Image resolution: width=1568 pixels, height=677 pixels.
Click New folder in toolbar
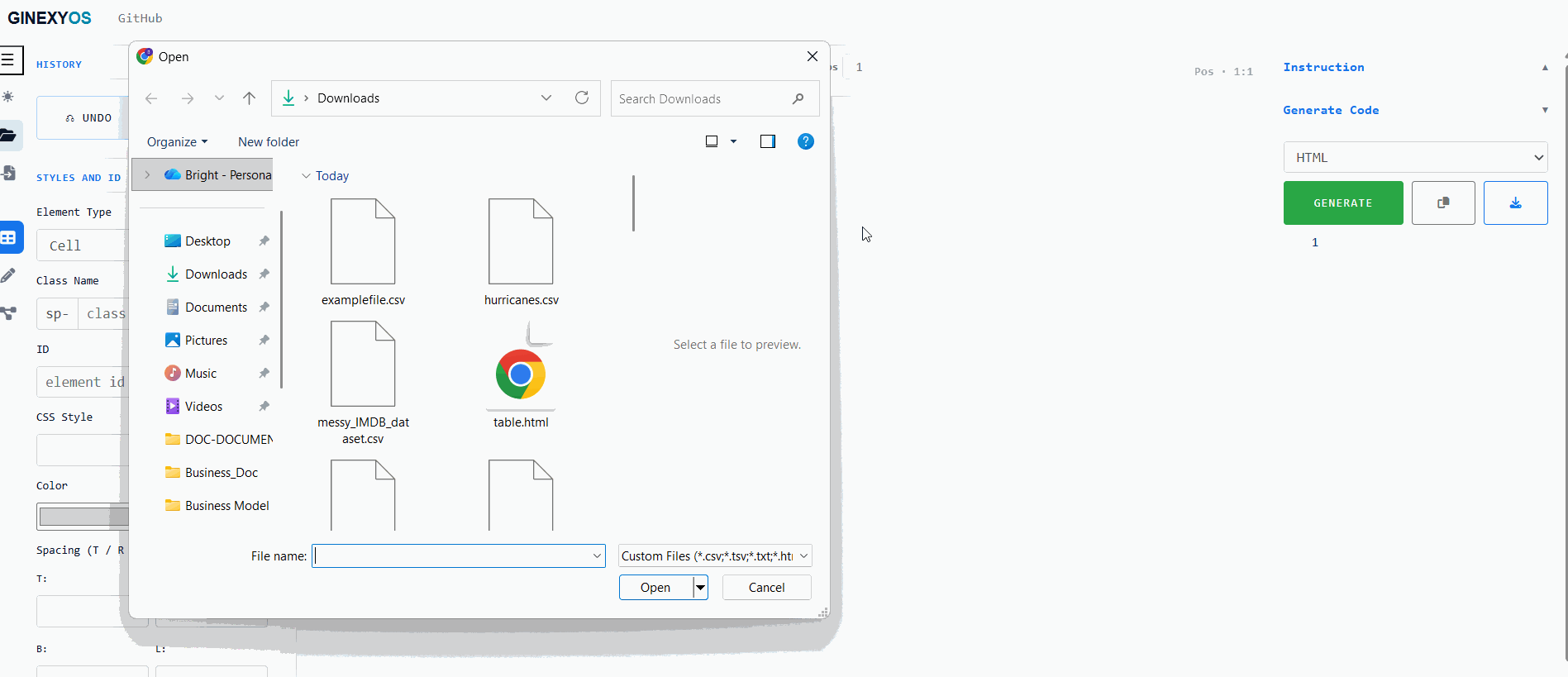(269, 142)
